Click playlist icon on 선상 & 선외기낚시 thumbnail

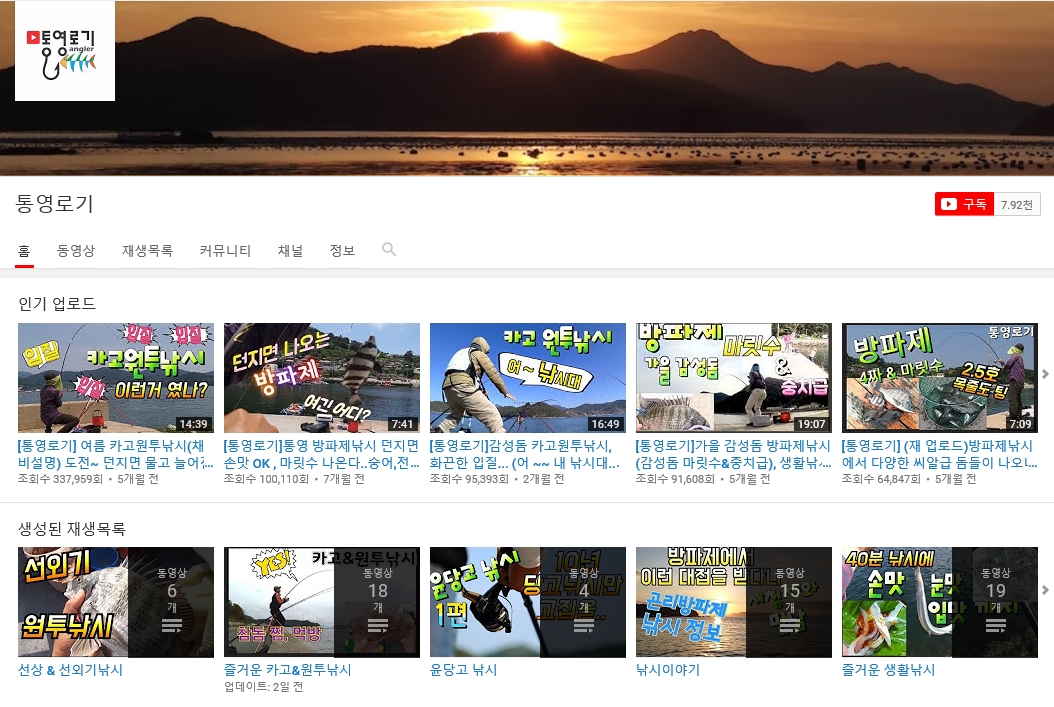click(171, 626)
